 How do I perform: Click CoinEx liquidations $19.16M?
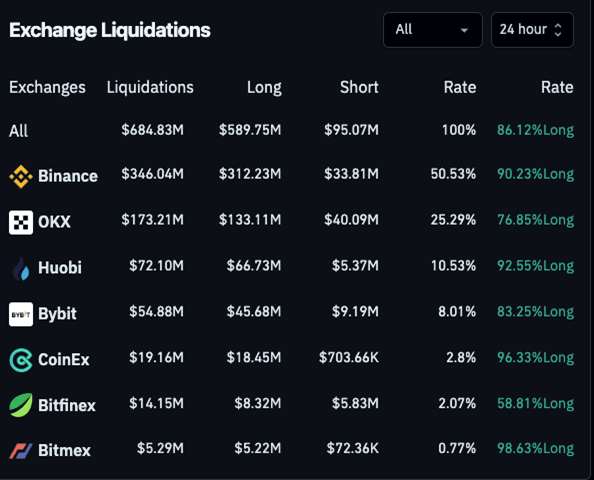tap(156, 357)
